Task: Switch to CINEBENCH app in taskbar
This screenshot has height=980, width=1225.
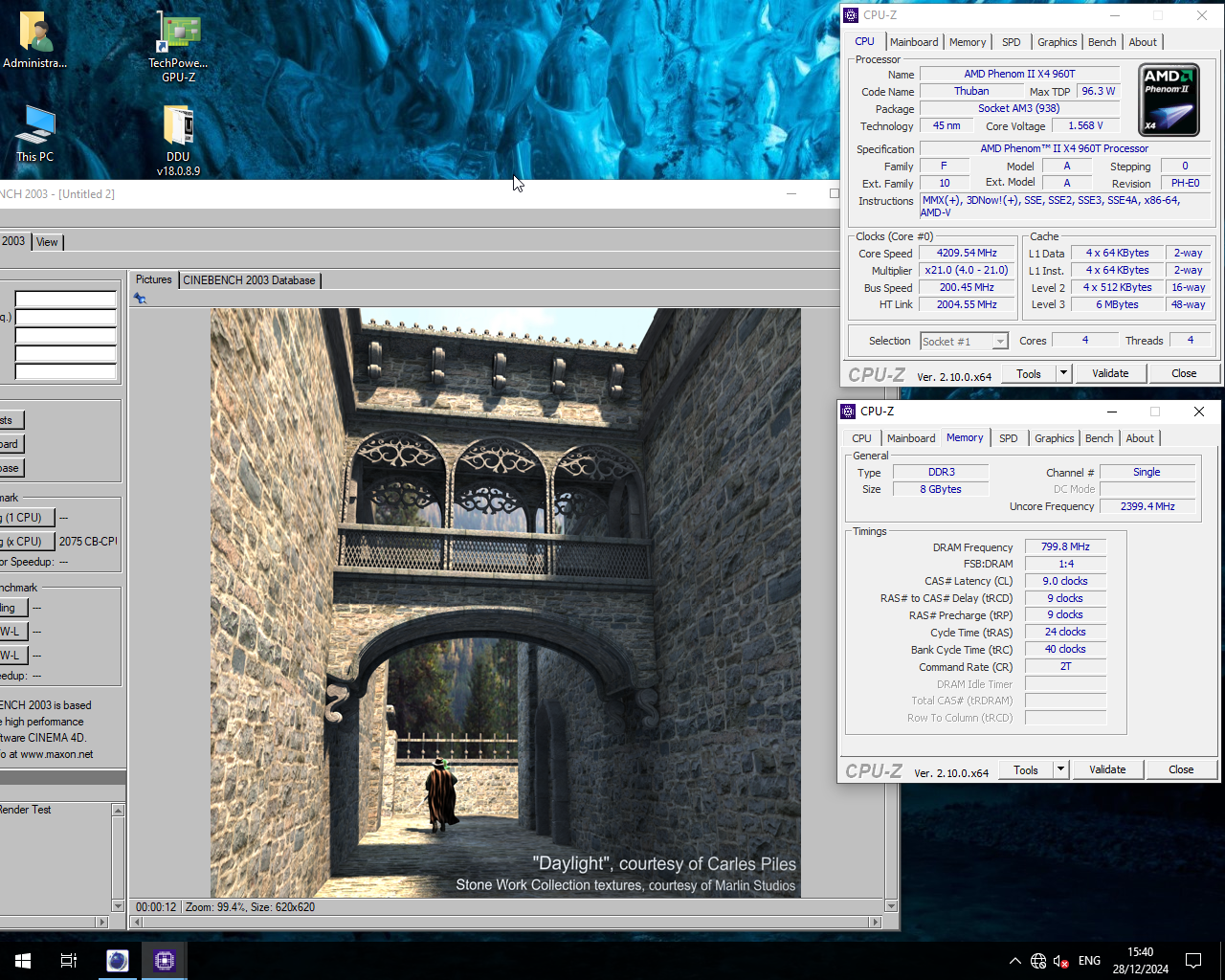Action: tap(118, 960)
